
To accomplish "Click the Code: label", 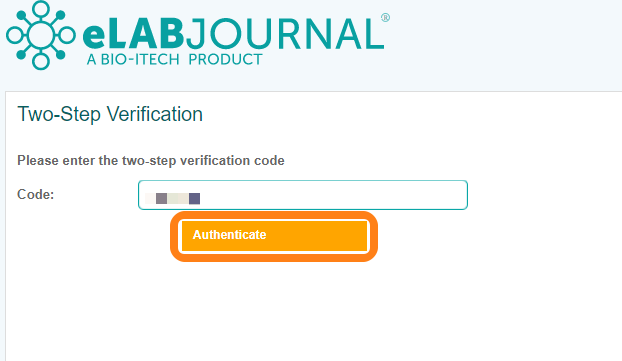I will pos(36,194).
